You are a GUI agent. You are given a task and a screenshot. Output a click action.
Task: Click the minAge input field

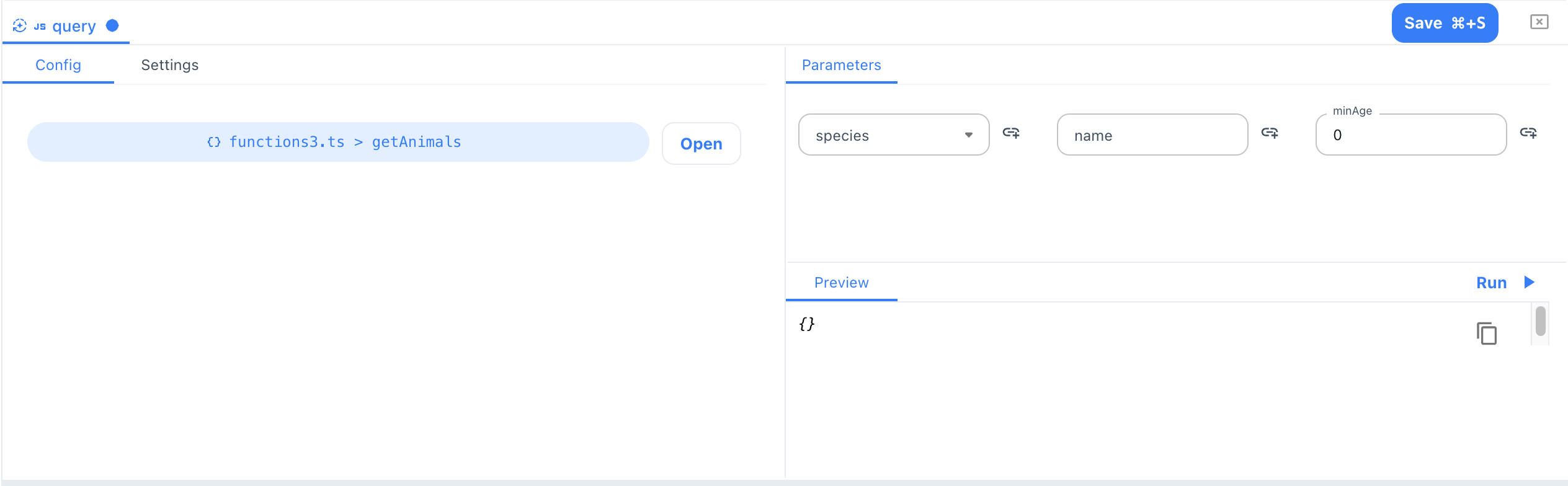pyautogui.click(x=1410, y=135)
